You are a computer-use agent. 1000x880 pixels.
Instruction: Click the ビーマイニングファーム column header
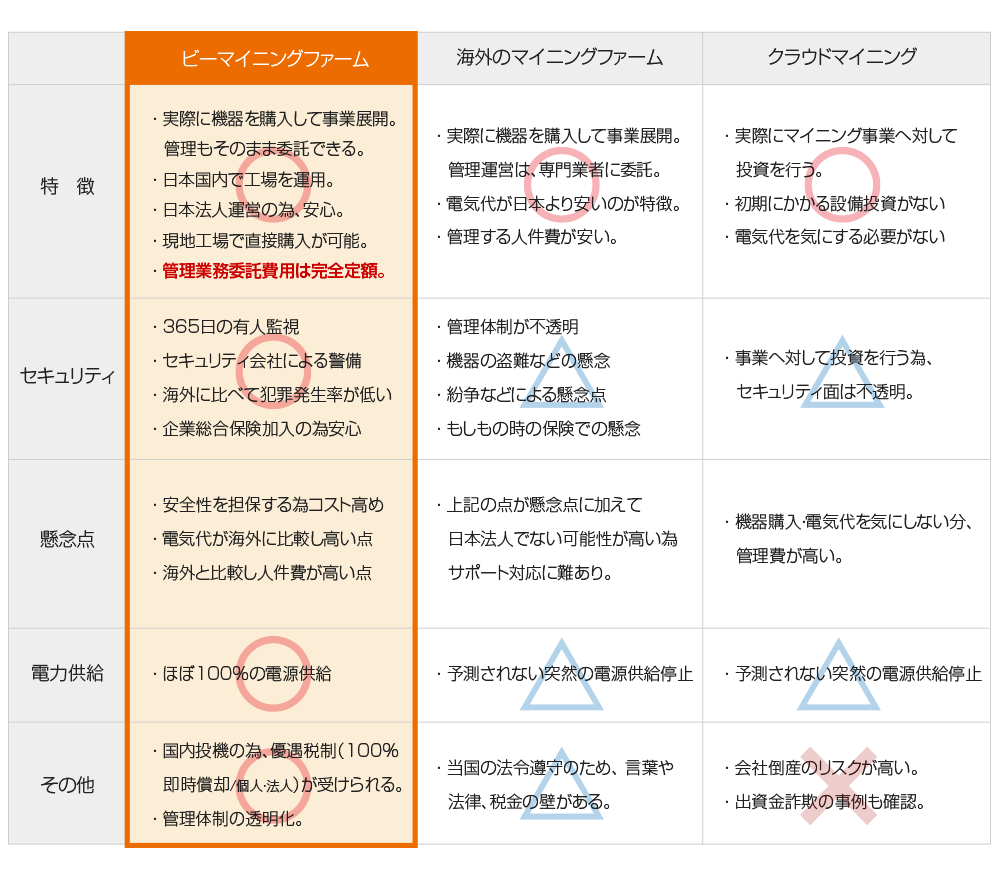[x=270, y=58]
